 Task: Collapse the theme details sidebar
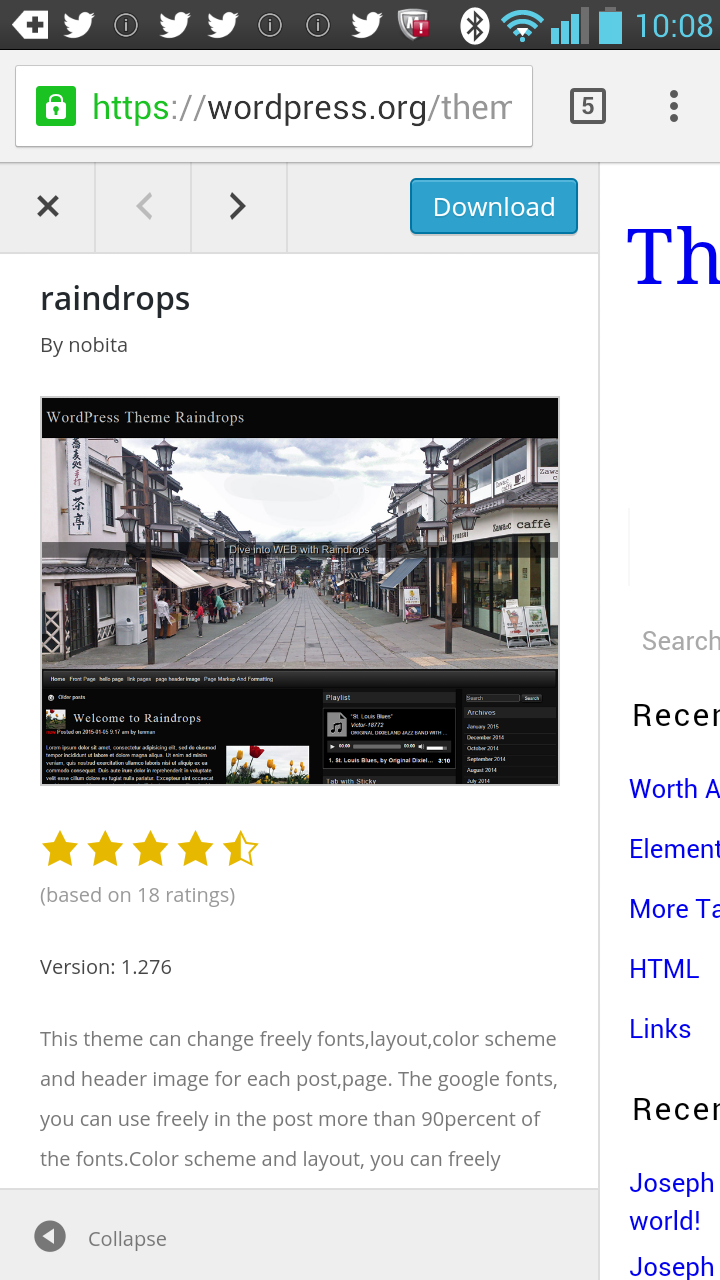click(100, 1238)
